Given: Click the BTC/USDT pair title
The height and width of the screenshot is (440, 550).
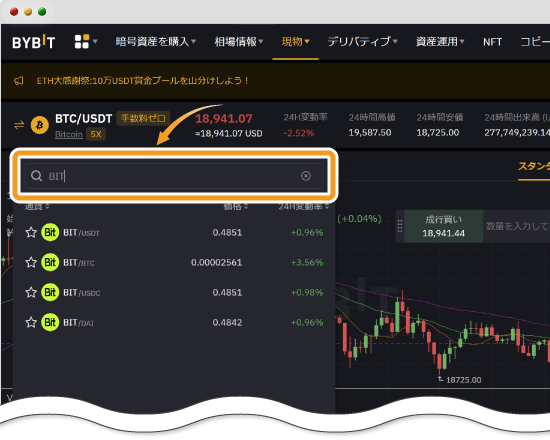Looking at the screenshot, I should pyautogui.click(x=83, y=119).
